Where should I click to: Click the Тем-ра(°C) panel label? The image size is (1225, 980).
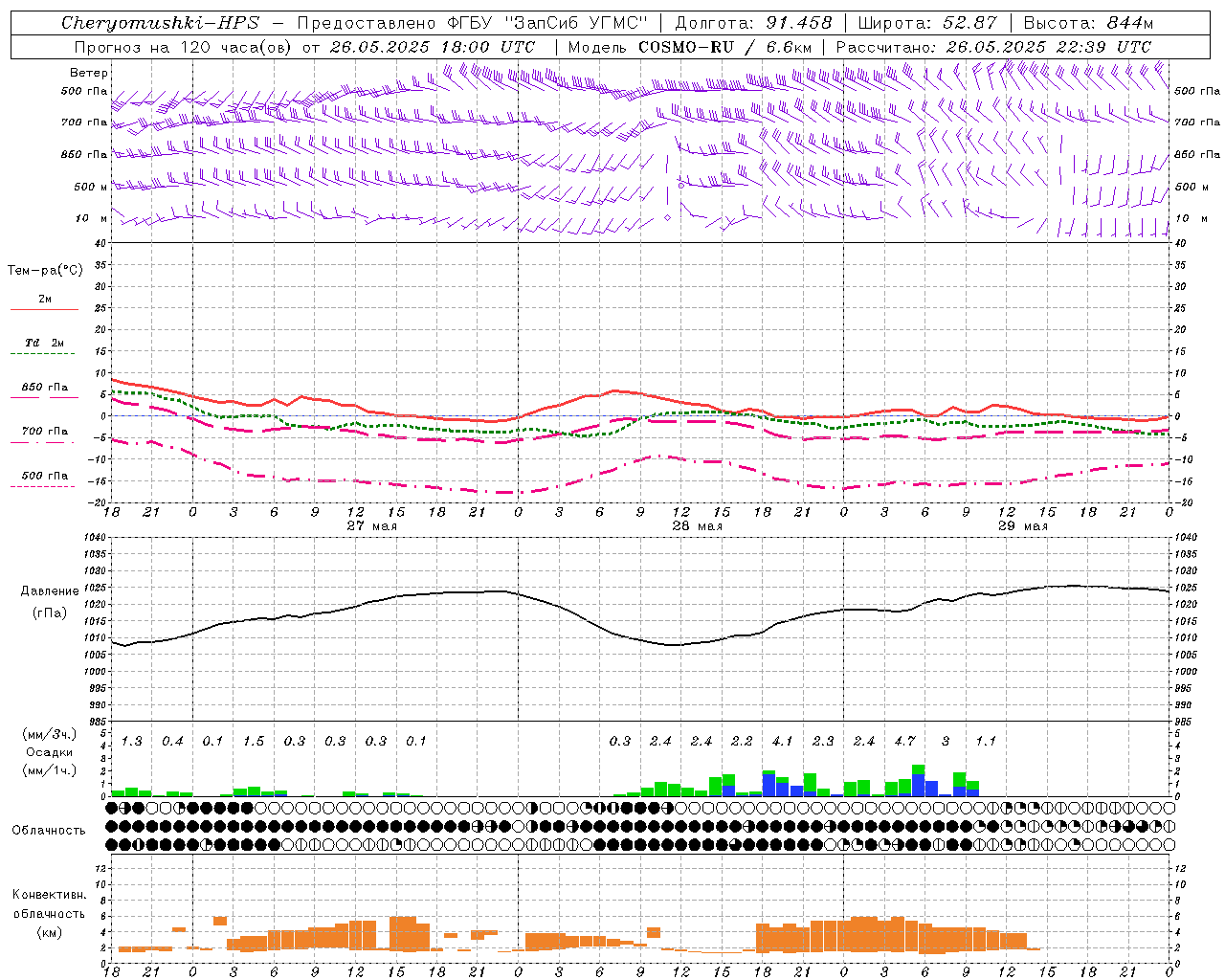45,271
